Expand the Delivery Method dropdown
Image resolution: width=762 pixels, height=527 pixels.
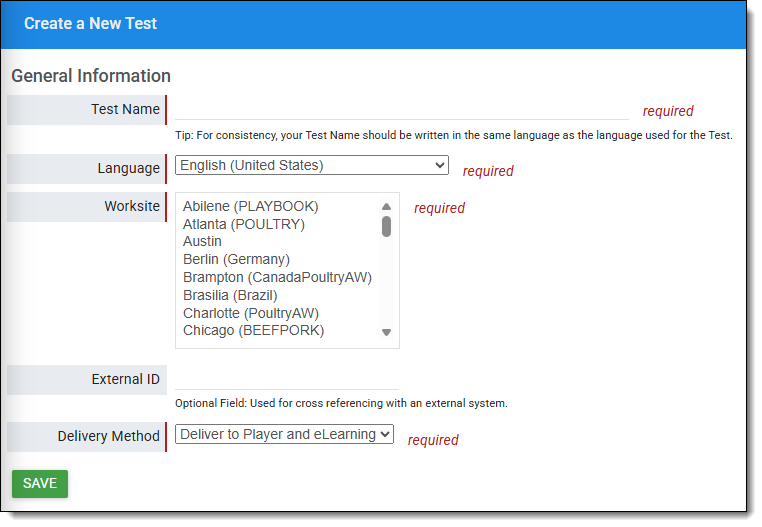click(284, 435)
